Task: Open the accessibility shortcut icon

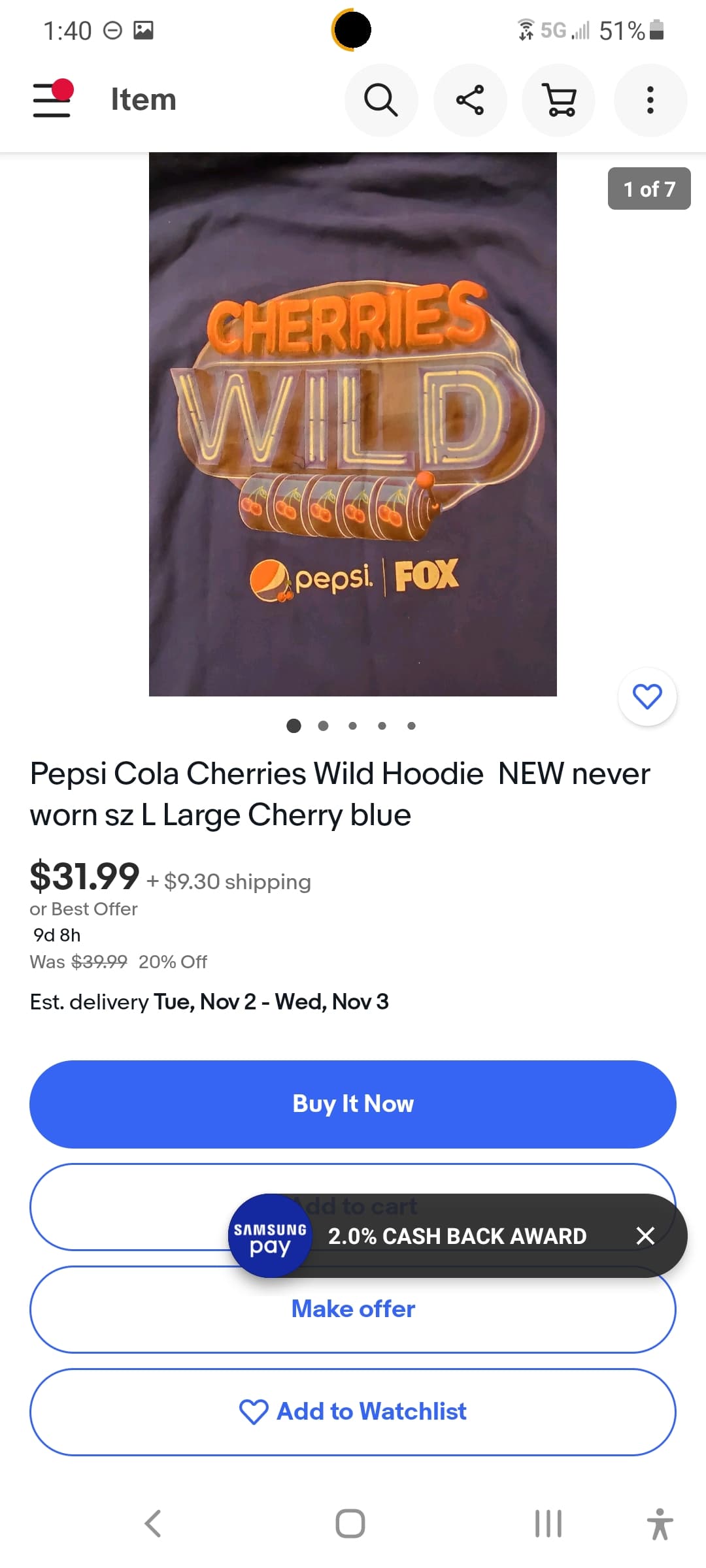Action: click(660, 1524)
